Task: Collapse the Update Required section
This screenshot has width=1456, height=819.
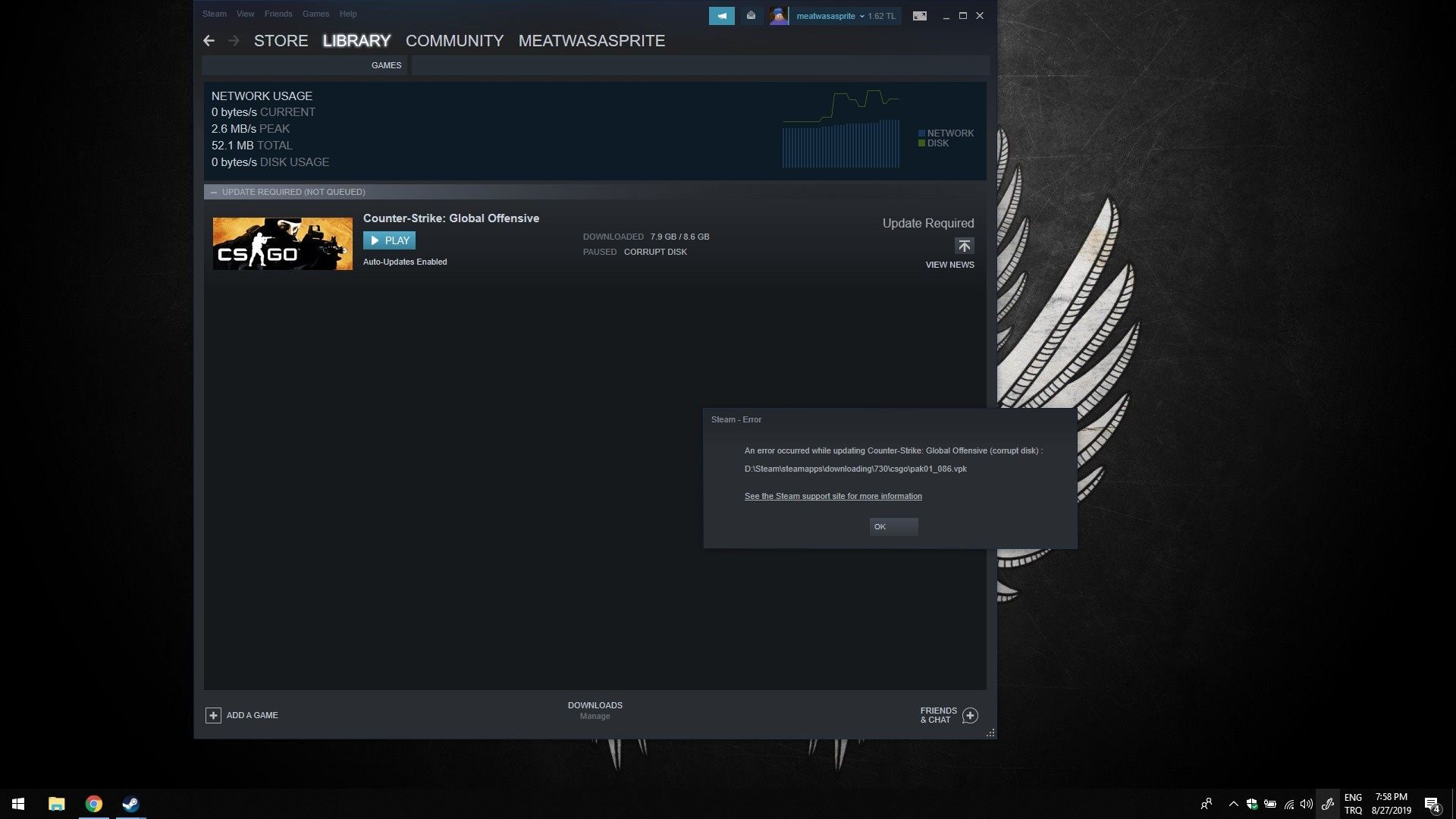Action: tap(214, 192)
